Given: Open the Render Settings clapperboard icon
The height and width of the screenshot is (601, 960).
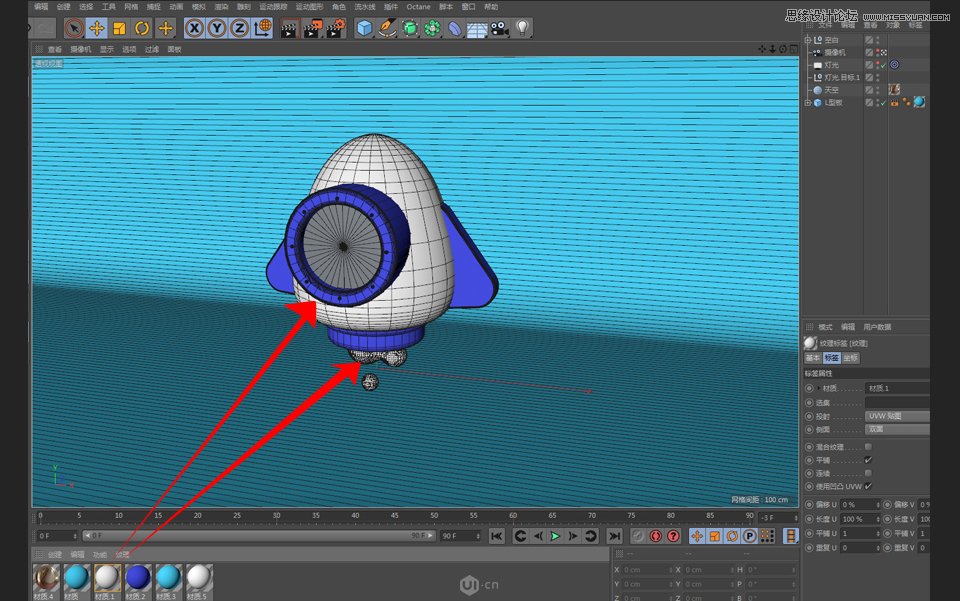Looking at the screenshot, I should pos(336,28).
